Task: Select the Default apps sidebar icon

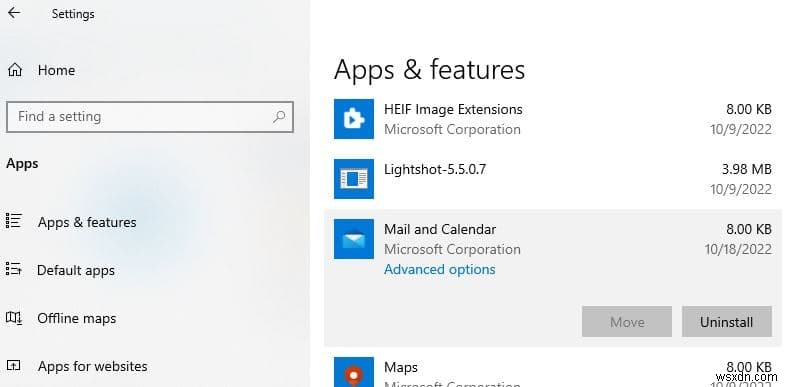Action: coord(14,269)
